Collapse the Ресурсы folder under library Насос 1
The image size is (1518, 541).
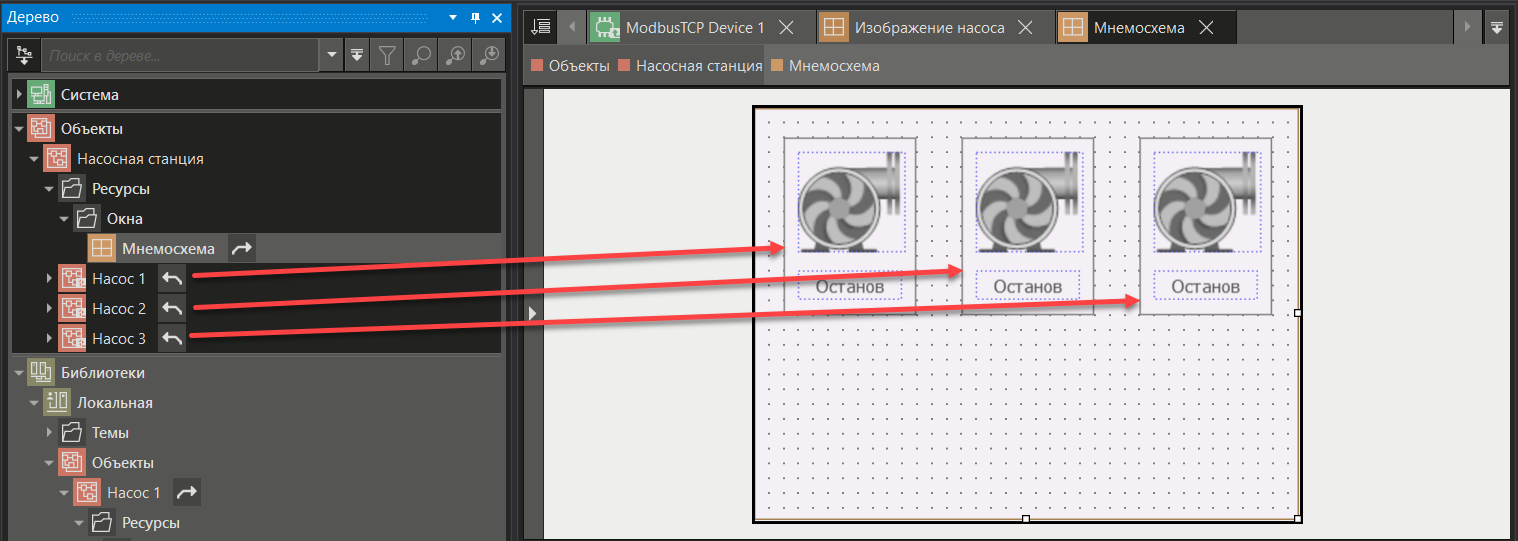pyautogui.click(x=78, y=522)
